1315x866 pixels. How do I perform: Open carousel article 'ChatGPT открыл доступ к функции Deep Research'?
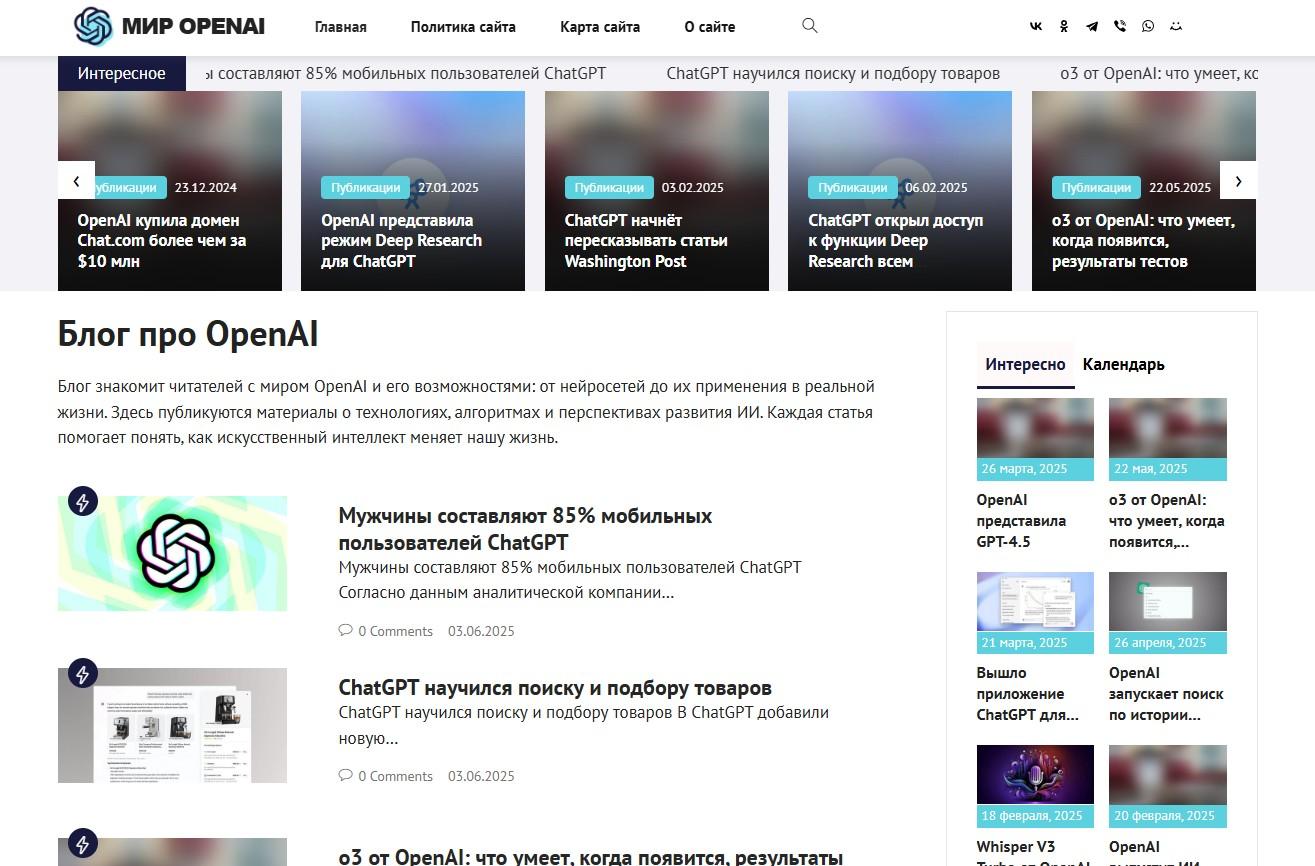[896, 241]
